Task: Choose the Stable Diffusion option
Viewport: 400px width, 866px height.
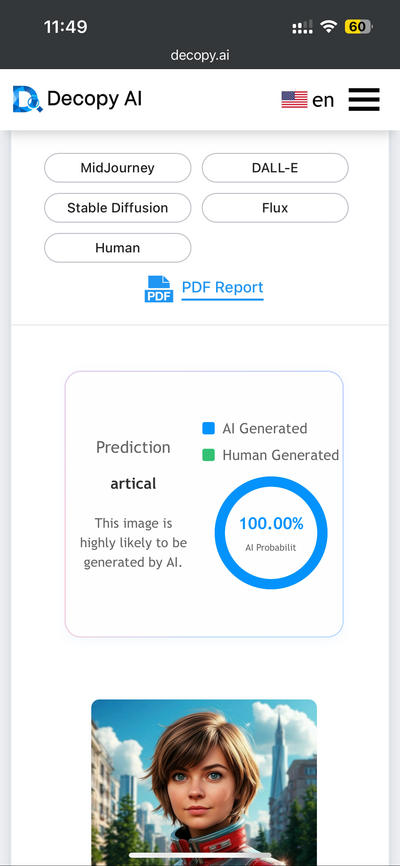Action: [x=118, y=208]
